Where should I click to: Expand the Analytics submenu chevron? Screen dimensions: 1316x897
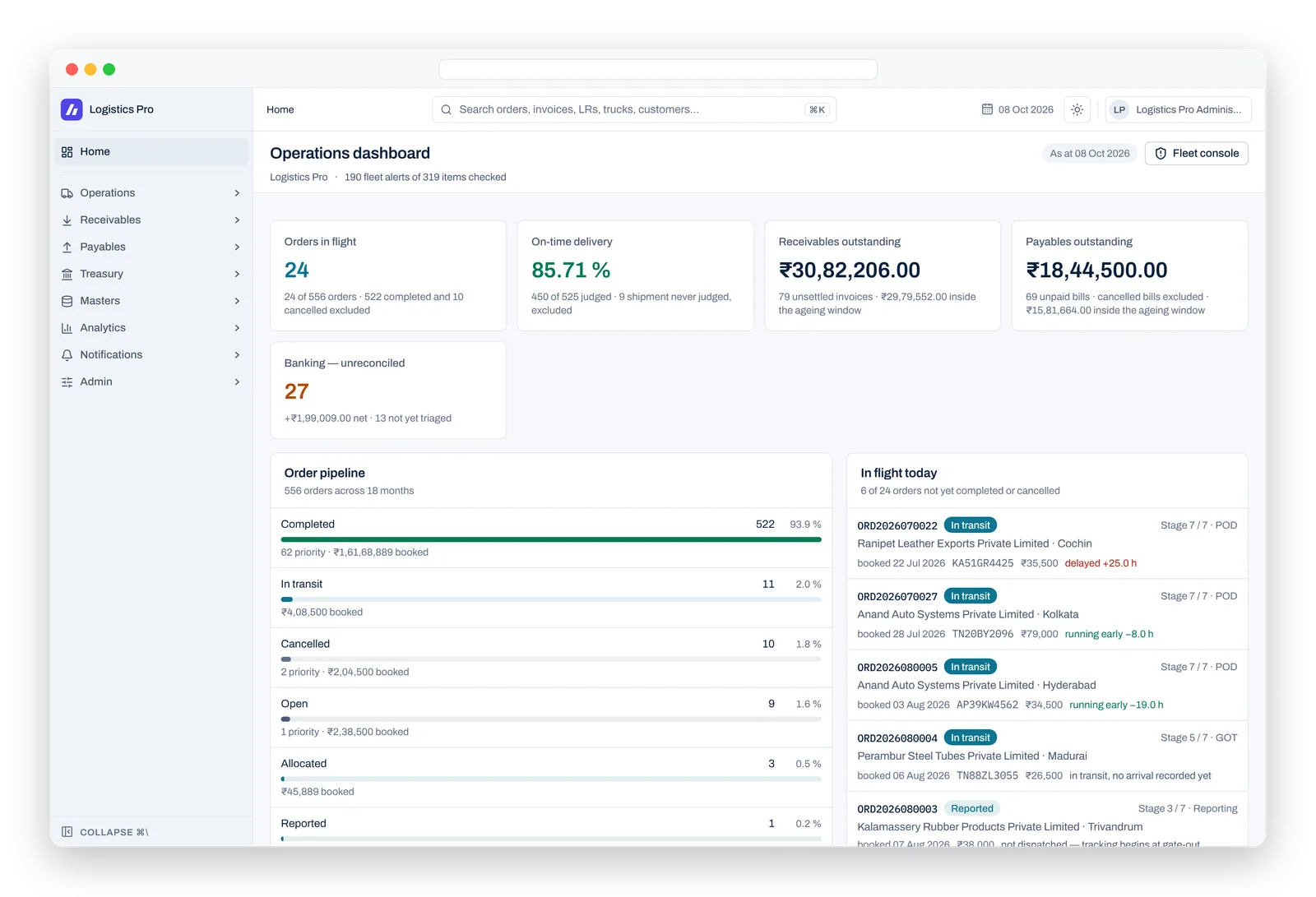(x=237, y=328)
